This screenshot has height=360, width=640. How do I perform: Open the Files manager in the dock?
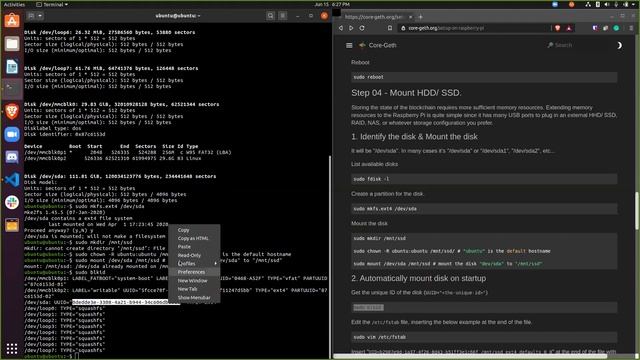click(12, 43)
